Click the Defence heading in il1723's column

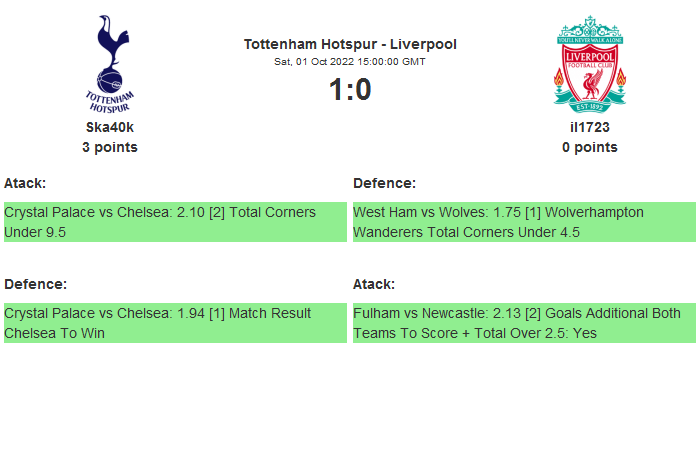point(384,183)
